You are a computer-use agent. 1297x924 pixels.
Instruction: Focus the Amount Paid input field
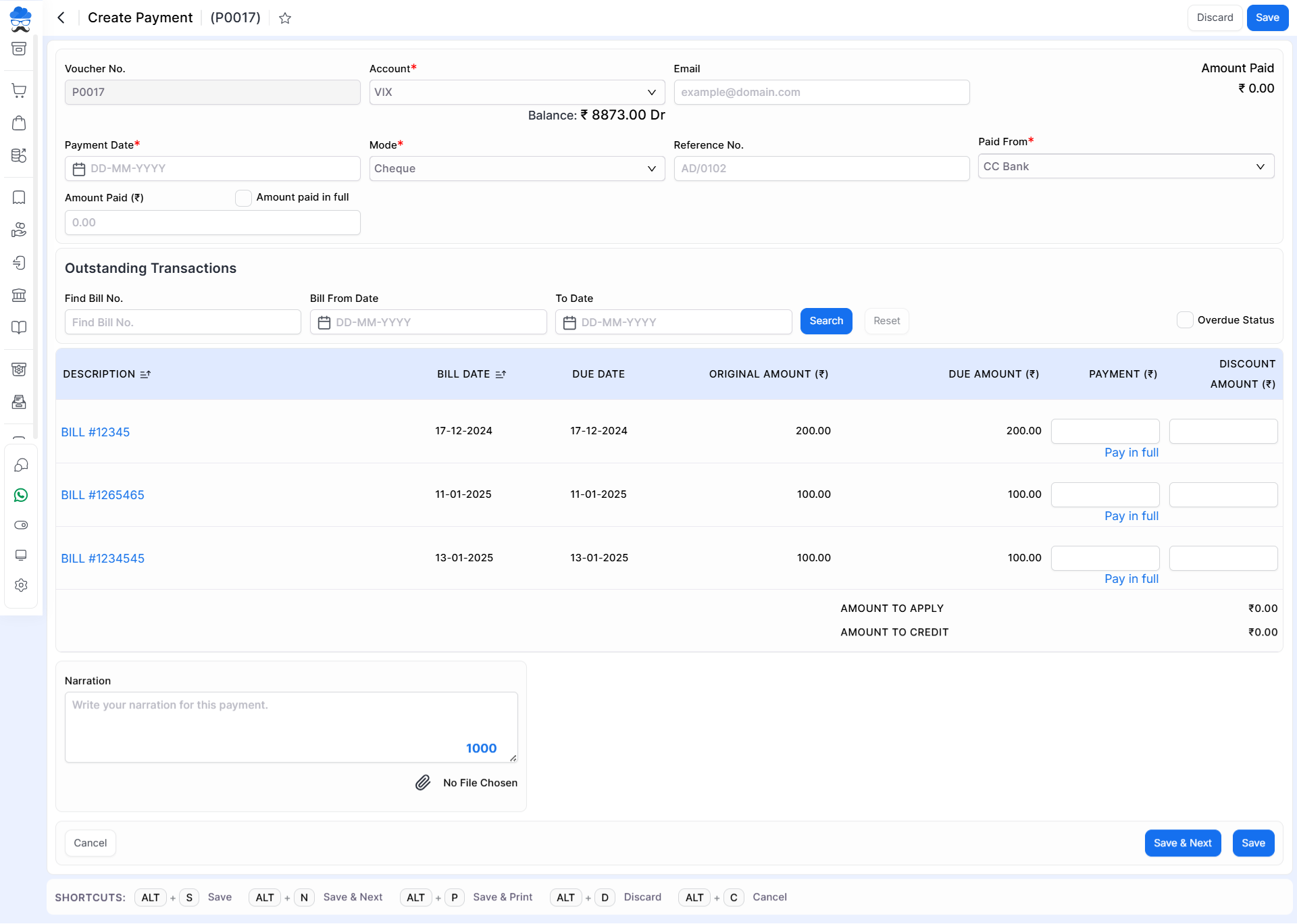(212, 223)
